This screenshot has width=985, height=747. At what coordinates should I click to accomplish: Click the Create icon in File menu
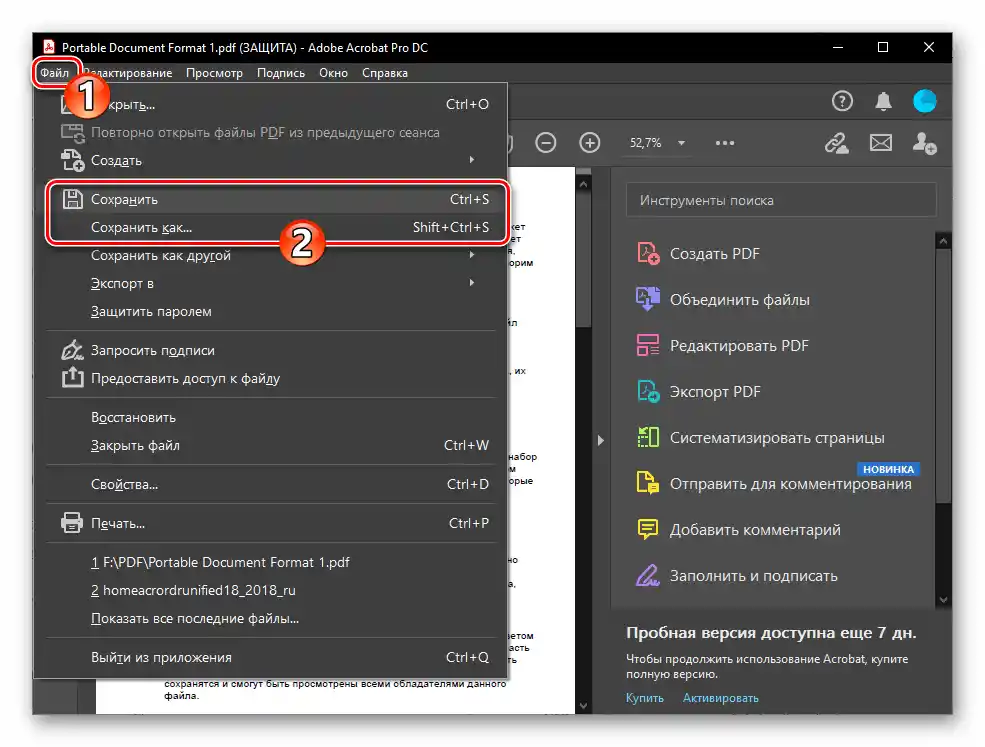pos(72,160)
